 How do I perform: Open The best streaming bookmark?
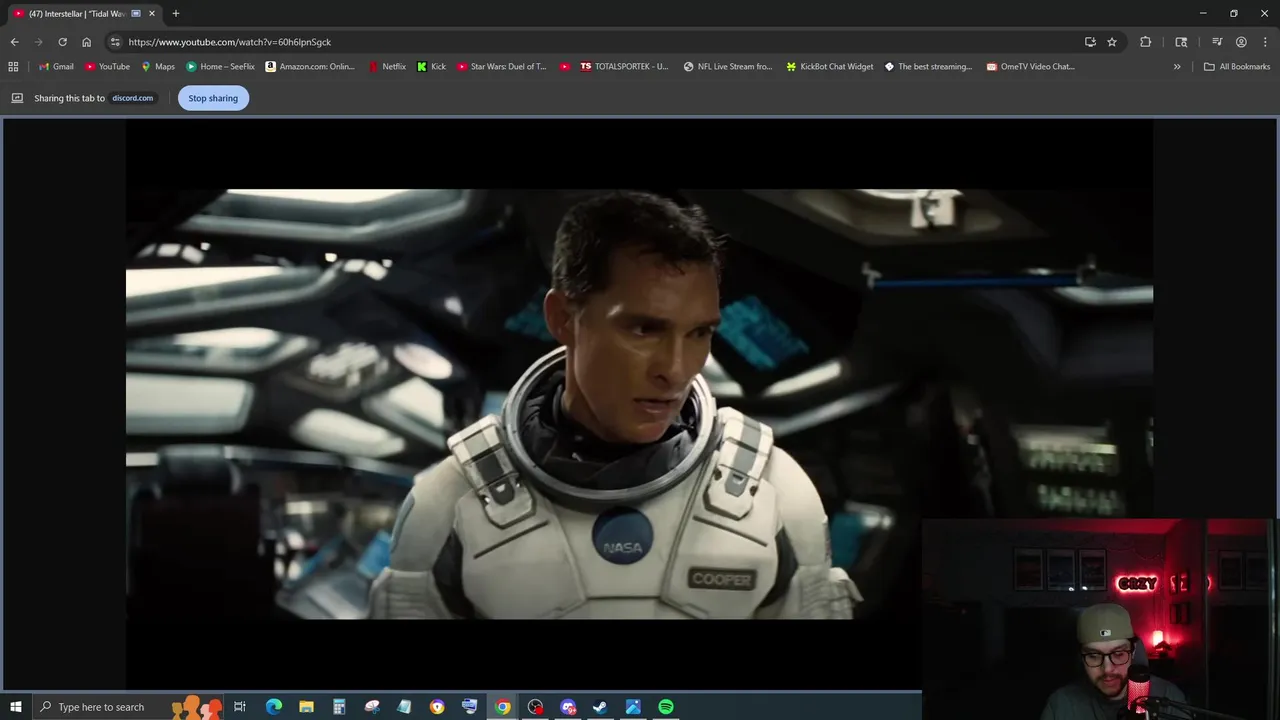(x=929, y=67)
